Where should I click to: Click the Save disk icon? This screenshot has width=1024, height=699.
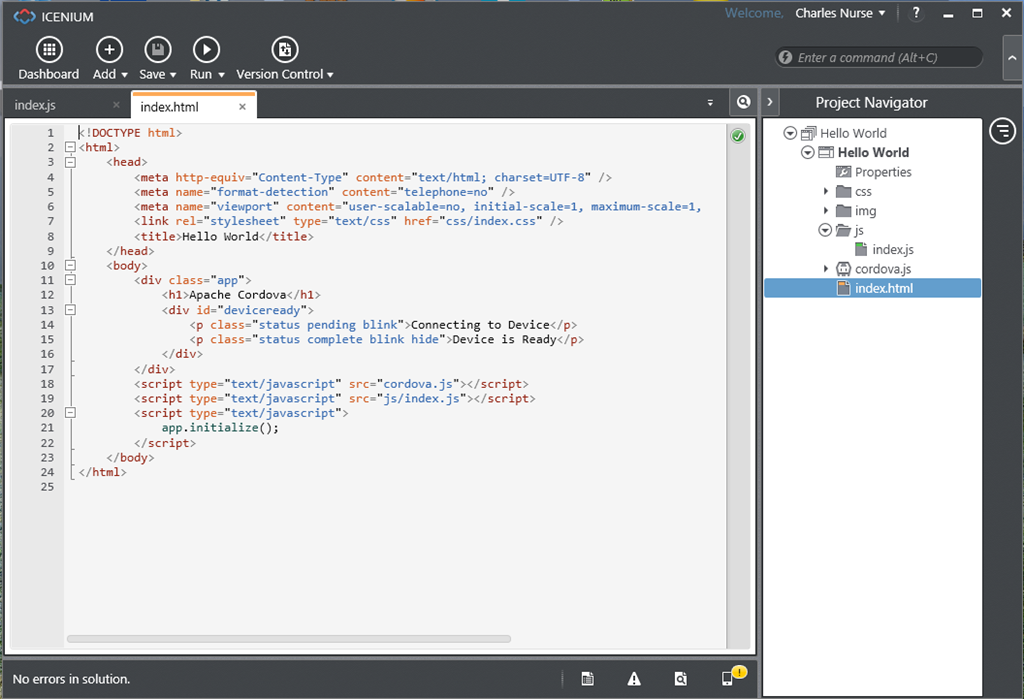[x=157, y=50]
